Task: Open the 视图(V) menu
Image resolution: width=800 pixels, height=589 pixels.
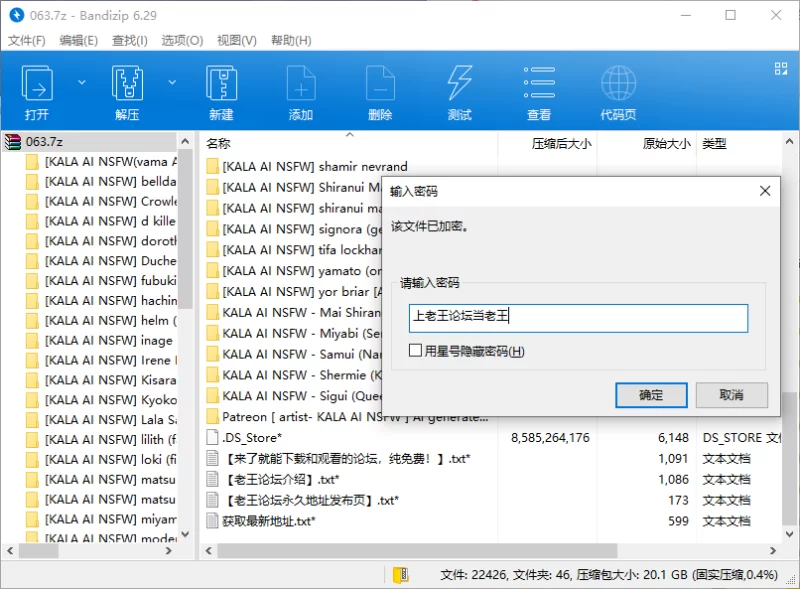Action: coord(237,40)
